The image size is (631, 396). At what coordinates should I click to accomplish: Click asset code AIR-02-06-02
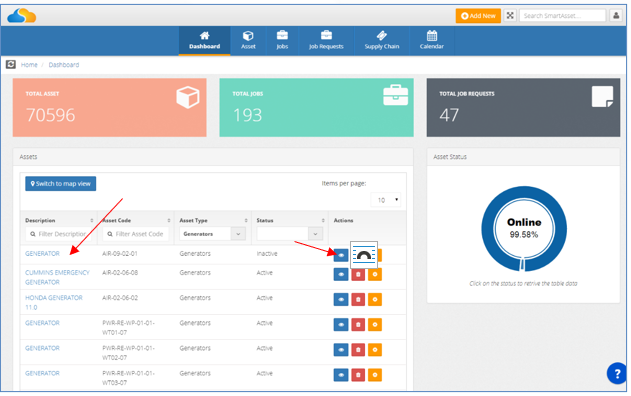pos(120,298)
